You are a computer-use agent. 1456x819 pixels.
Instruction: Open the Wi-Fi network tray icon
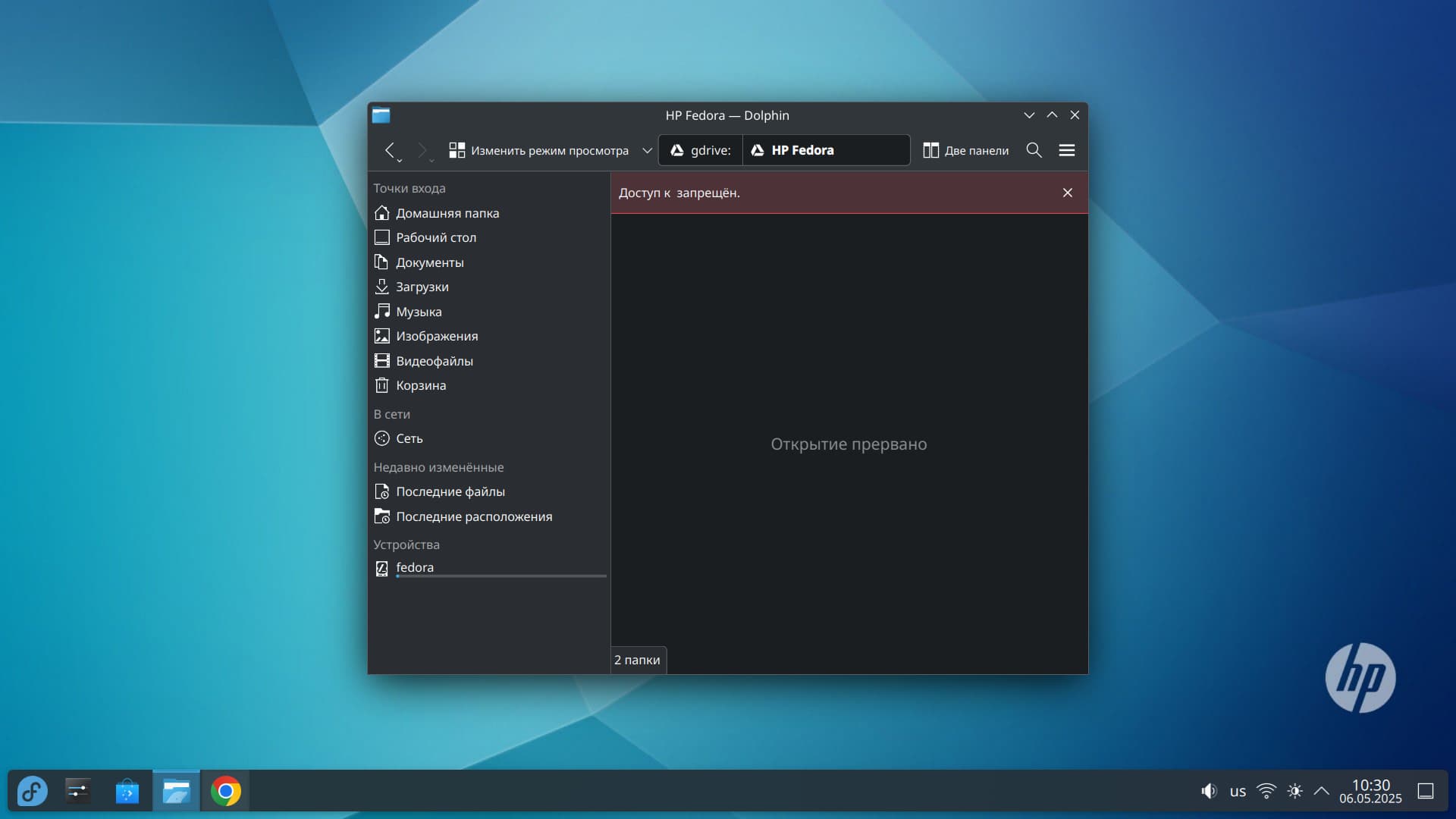coord(1266,791)
